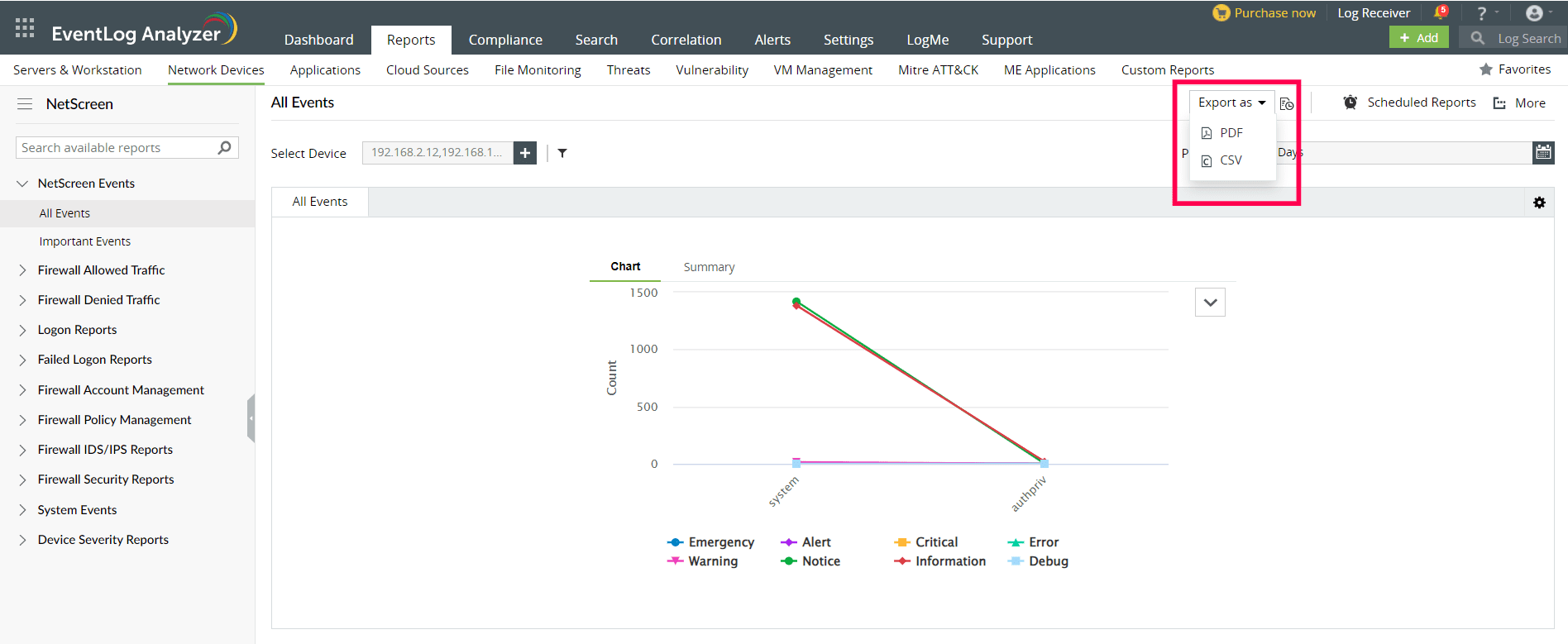Open the apps grid launcher icon

click(x=25, y=28)
